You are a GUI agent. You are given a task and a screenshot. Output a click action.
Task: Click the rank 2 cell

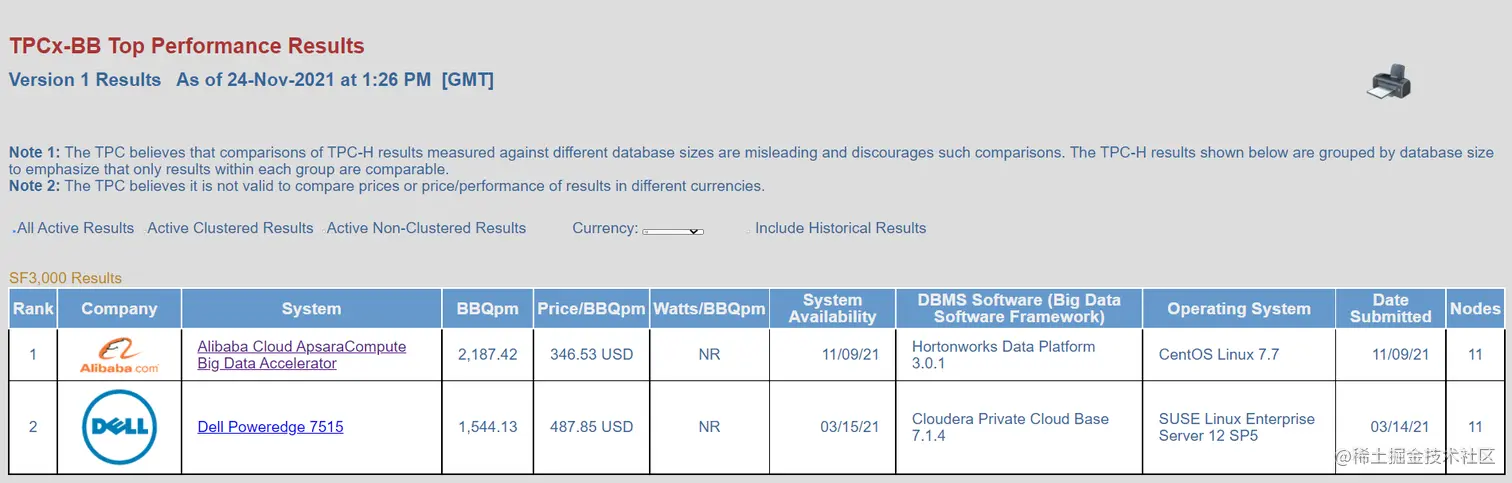tap(33, 427)
